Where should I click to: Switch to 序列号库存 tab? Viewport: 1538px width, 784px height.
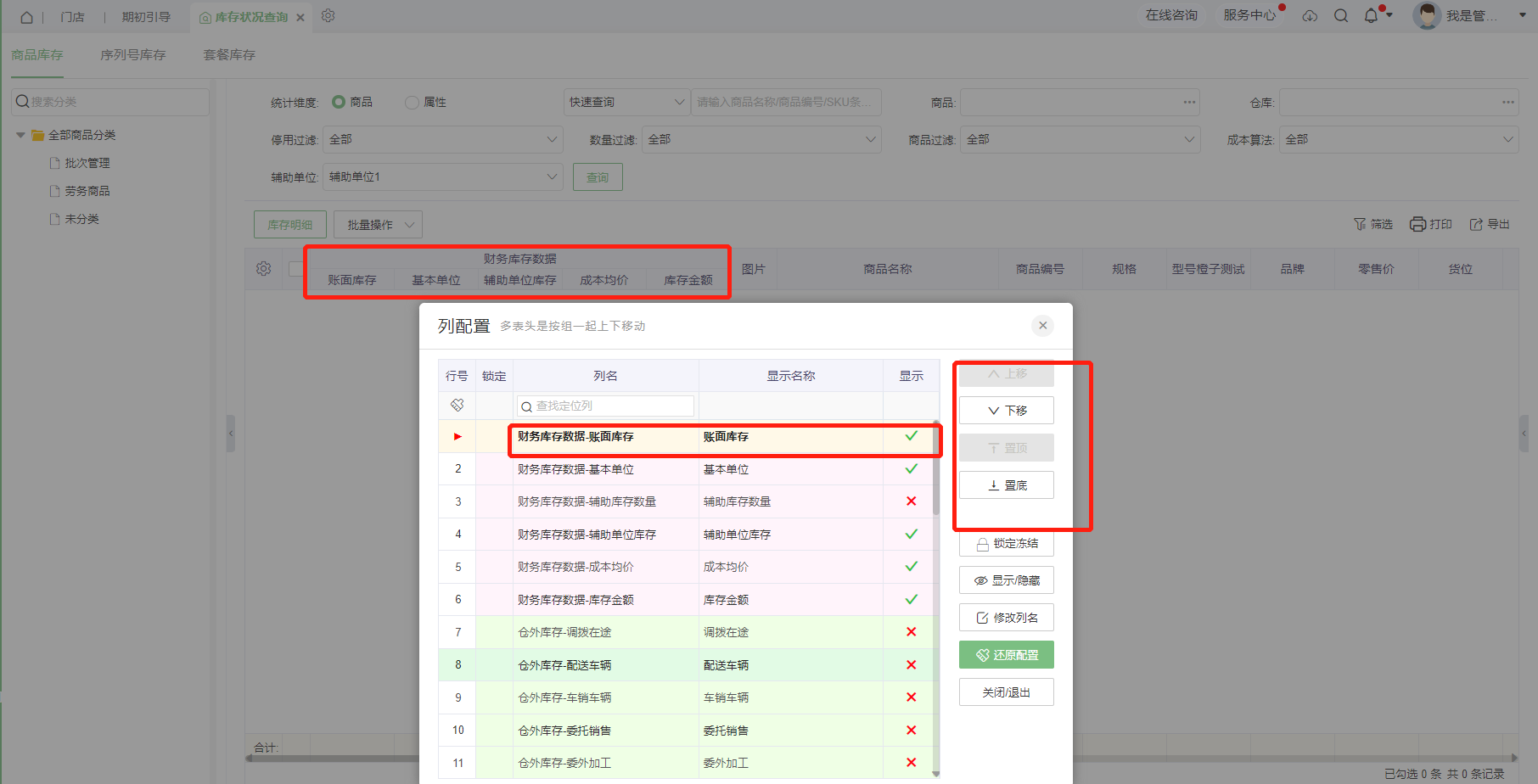[133, 54]
